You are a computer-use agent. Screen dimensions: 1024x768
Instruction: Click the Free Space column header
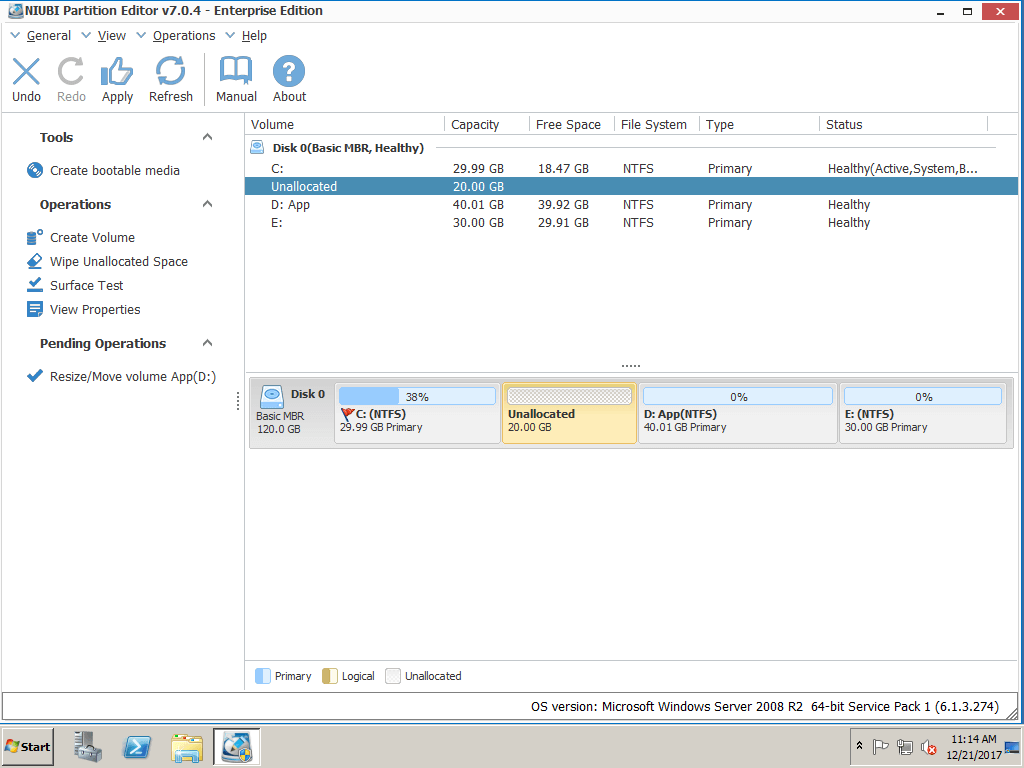(x=572, y=124)
